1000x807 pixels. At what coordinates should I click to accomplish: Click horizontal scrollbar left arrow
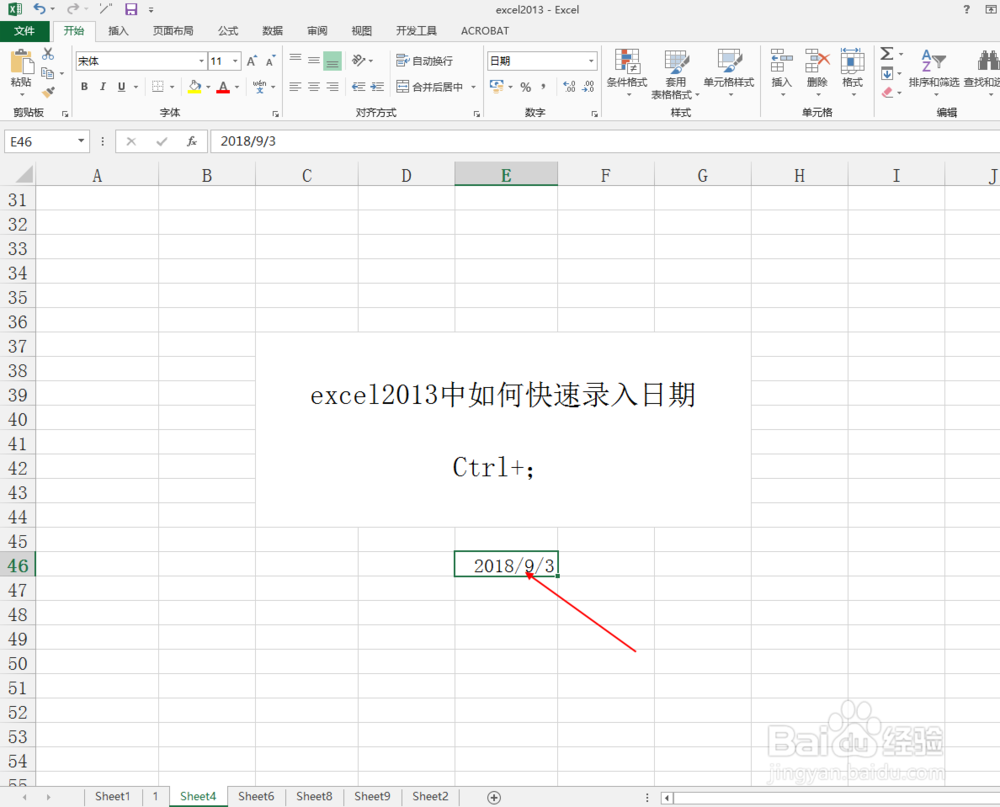667,797
